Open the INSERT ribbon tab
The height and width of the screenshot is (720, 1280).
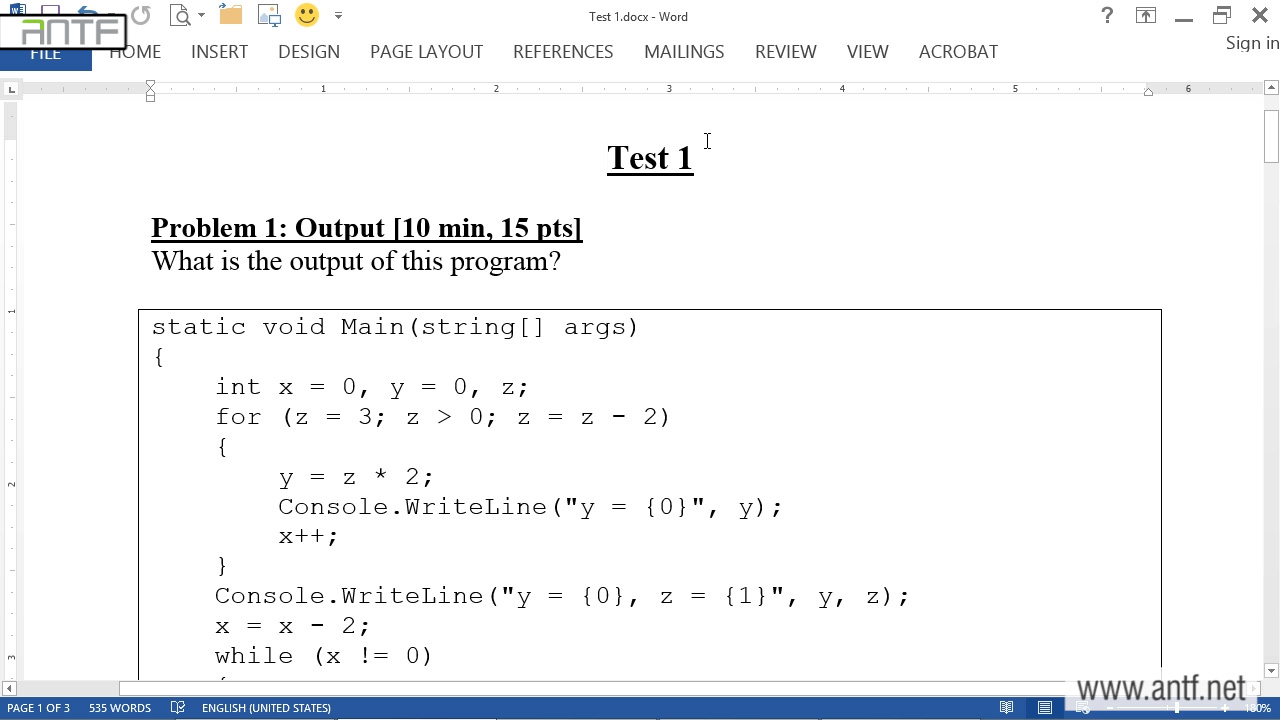pyautogui.click(x=219, y=52)
